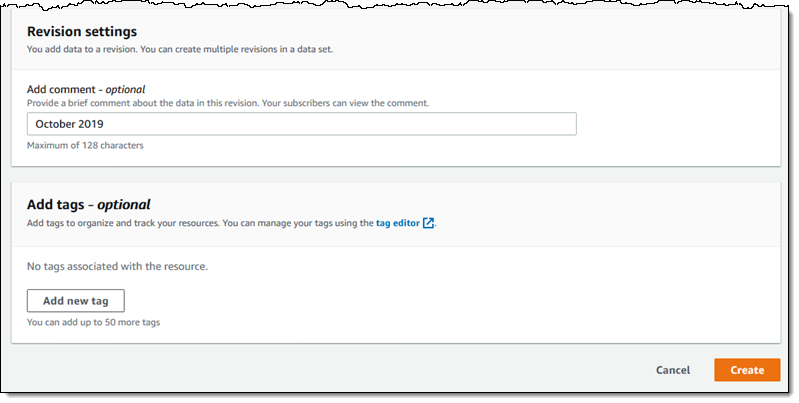
Task: Click the October 2019 comment text
Action: [70, 124]
